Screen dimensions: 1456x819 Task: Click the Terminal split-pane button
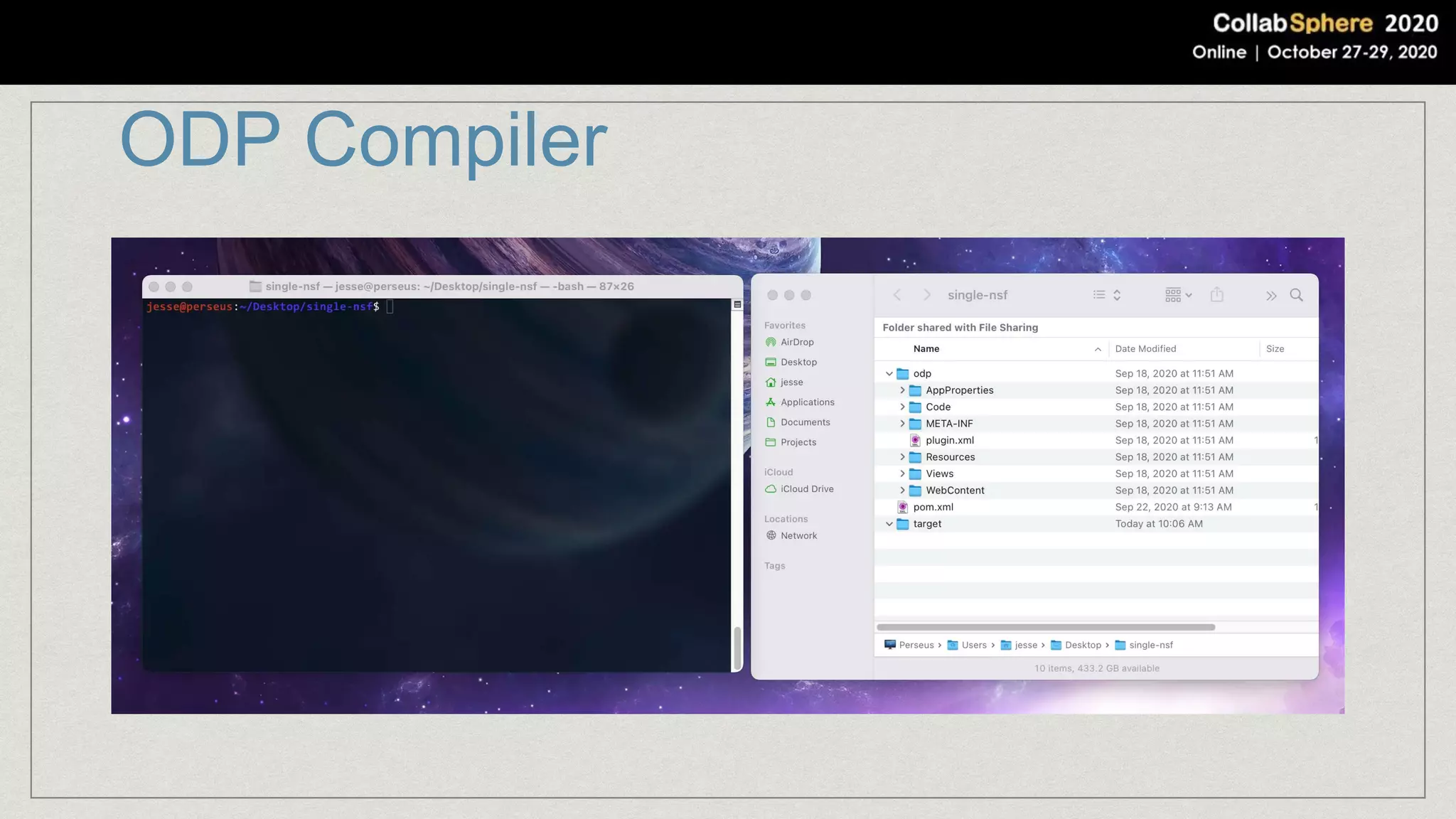[x=737, y=304]
